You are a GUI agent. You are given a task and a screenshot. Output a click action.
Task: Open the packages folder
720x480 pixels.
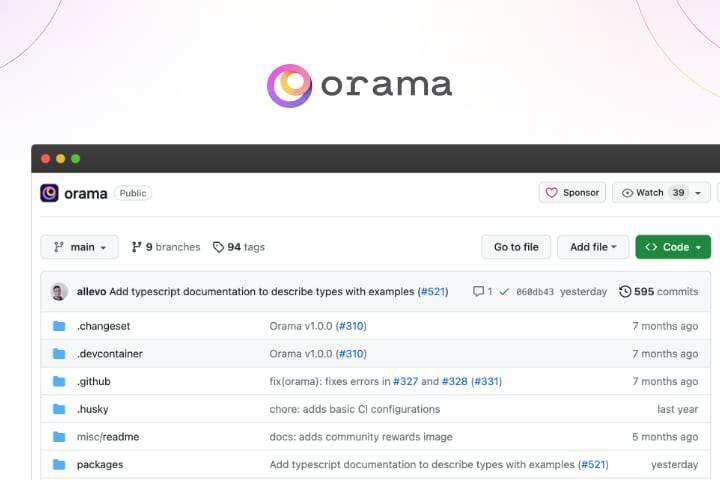tap(100, 464)
